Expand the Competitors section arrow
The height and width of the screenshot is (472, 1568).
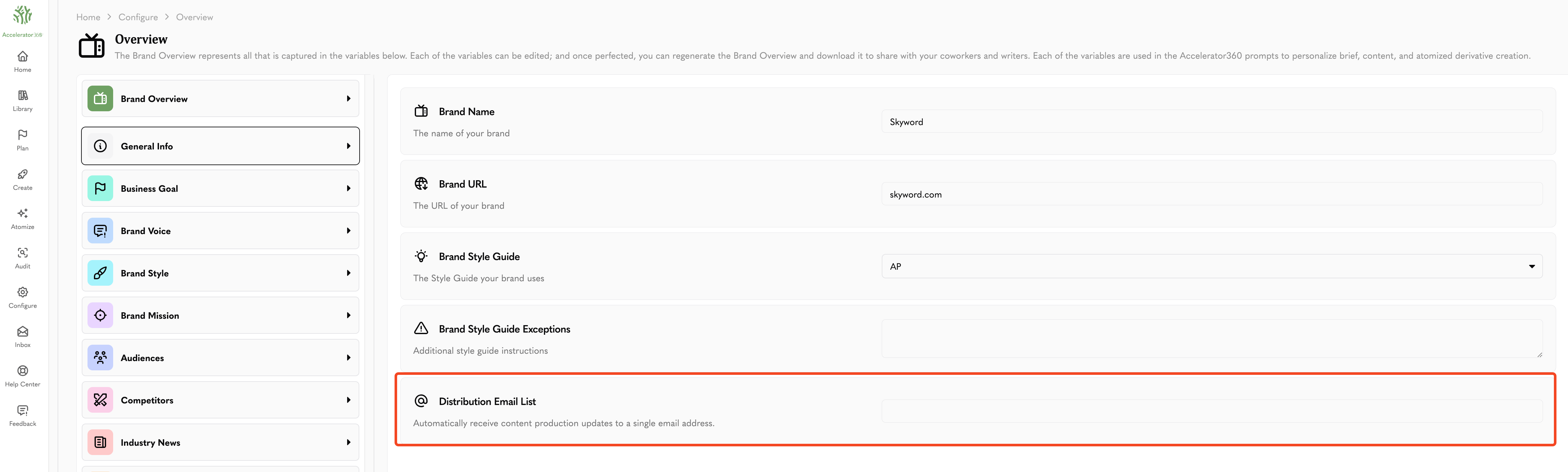pos(348,400)
